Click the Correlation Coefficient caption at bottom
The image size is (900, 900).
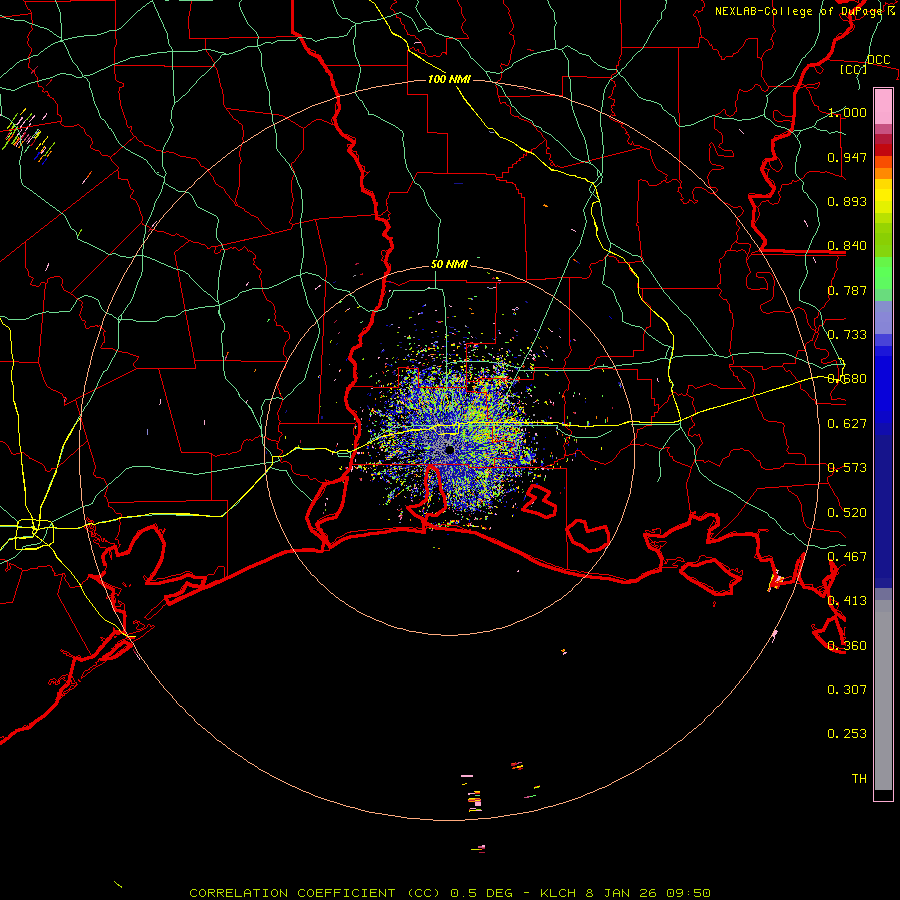450,893
